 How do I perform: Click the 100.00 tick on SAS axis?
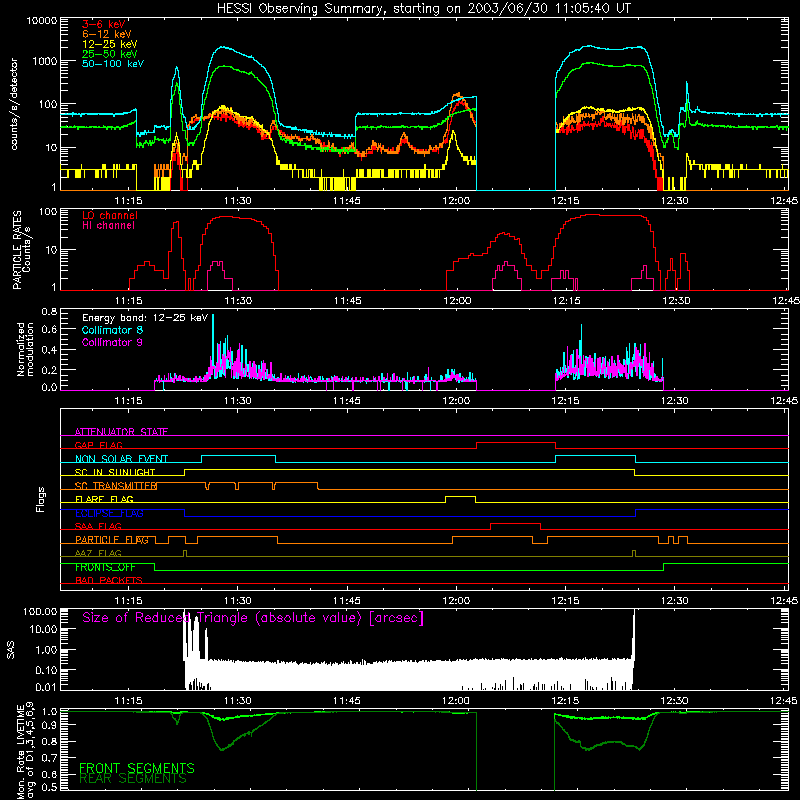pyautogui.click(x=40, y=612)
